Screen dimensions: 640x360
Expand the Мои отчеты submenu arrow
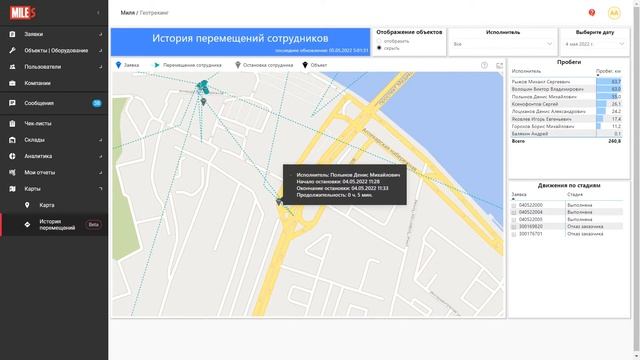tap(100, 173)
